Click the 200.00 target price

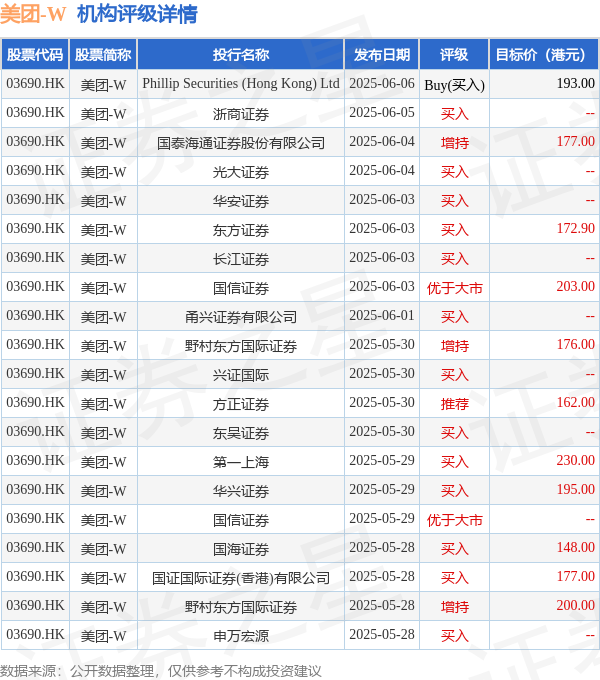pos(575,605)
